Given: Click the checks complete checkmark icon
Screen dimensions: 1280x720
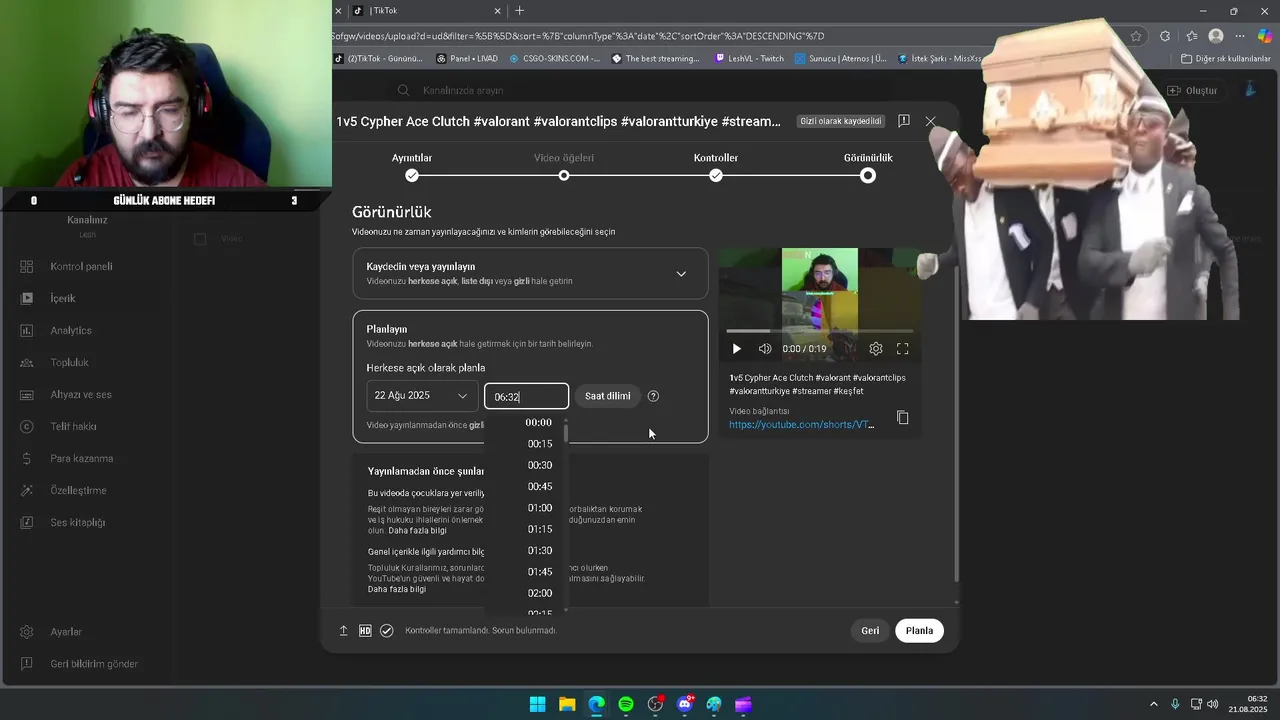Looking at the screenshot, I should coord(387,631).
